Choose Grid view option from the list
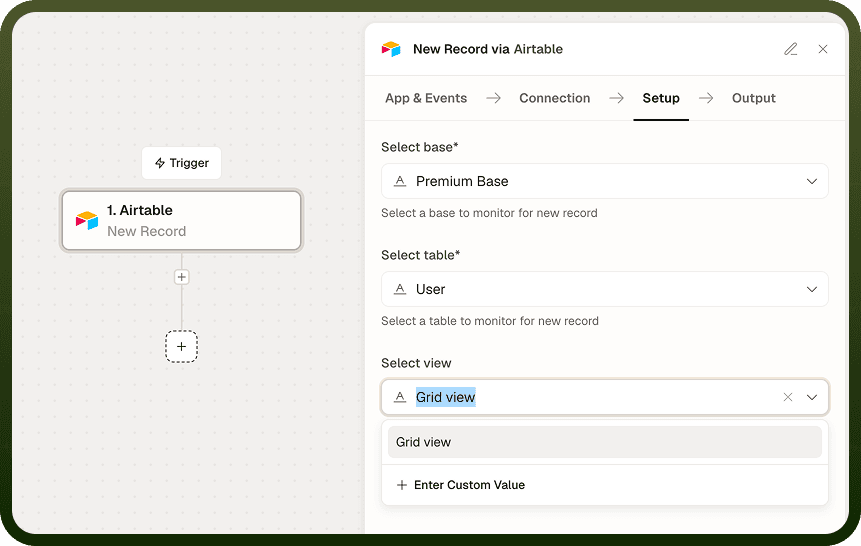 605,442
